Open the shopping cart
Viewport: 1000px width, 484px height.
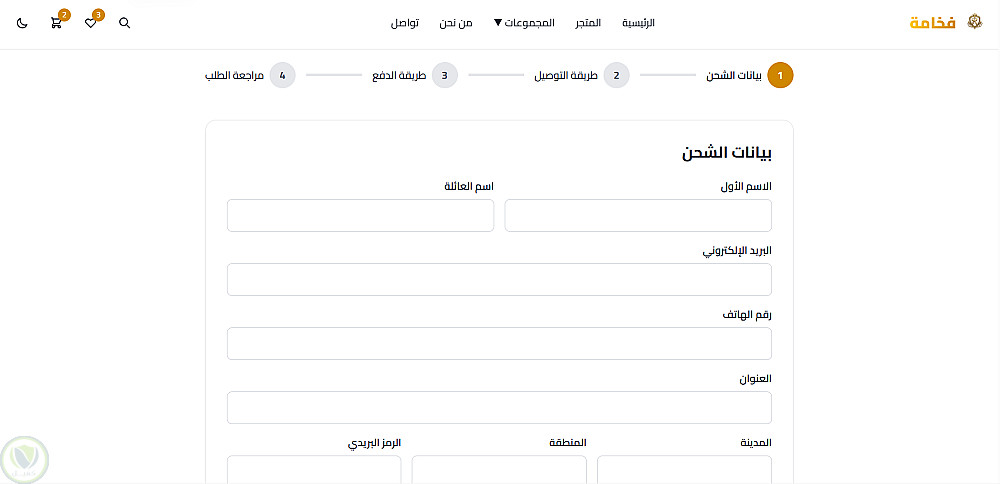tap(56, 23)
